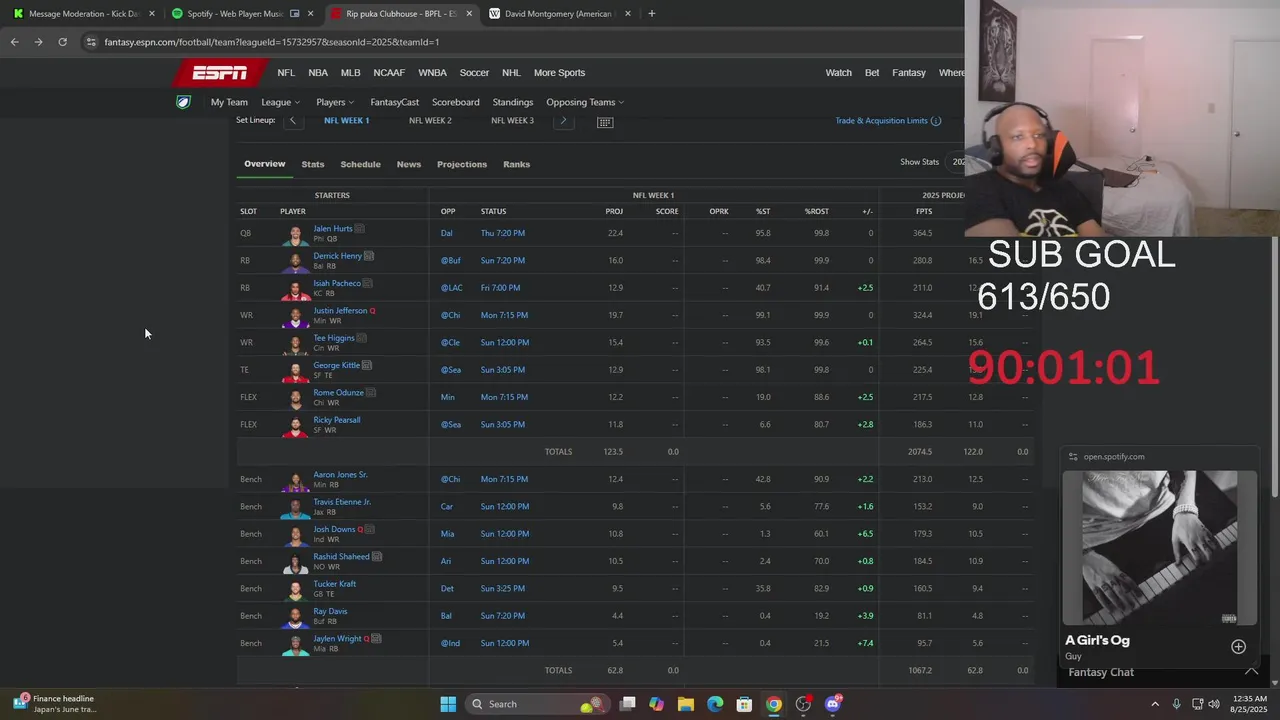Show hidden system tray icons
Image resolution: width=1280 pixels, height=720 pixels.
pos(1155,704)
